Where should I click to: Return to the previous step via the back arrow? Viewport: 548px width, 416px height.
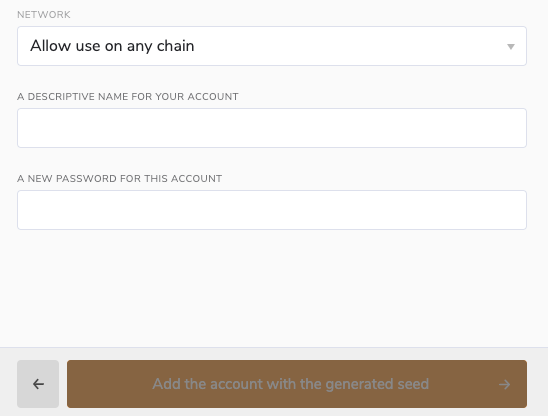[38, 384]
